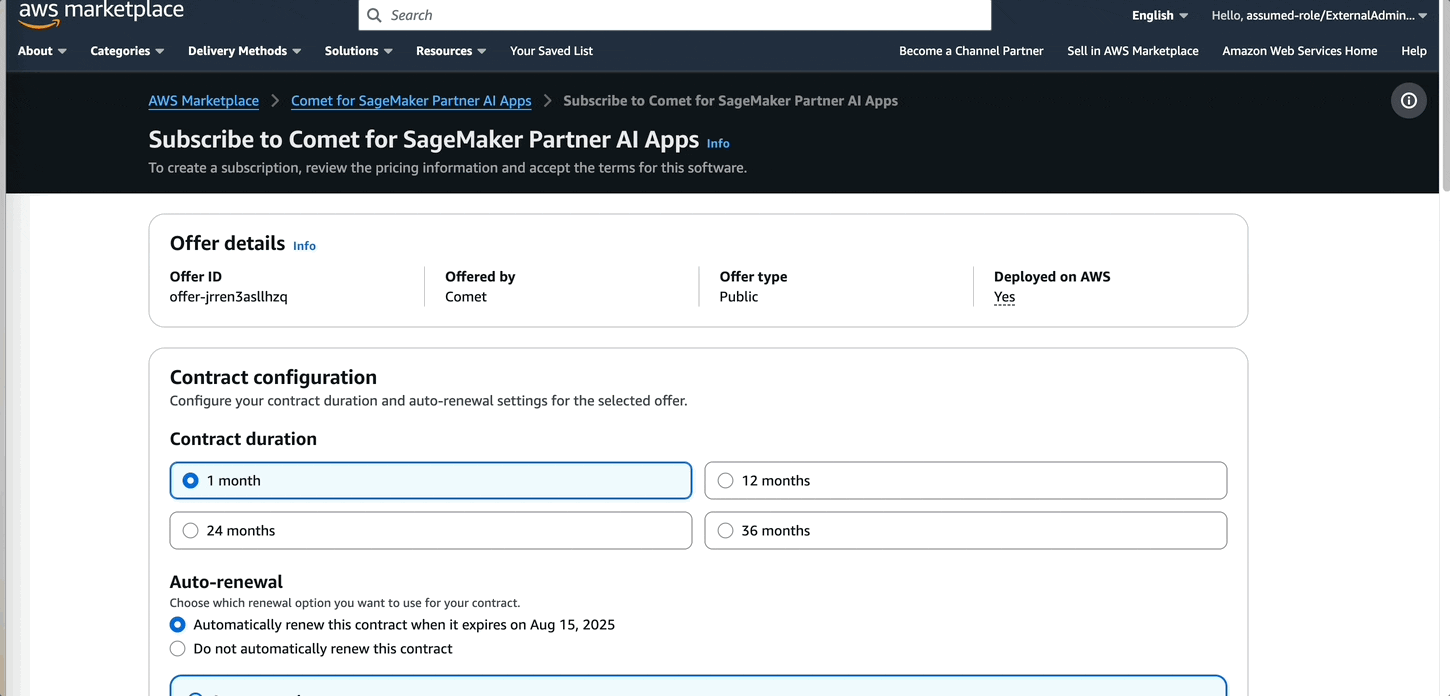The image size is (1450, 696).
Task: Open the circular info panel icon
Action: coord(1409,100)
